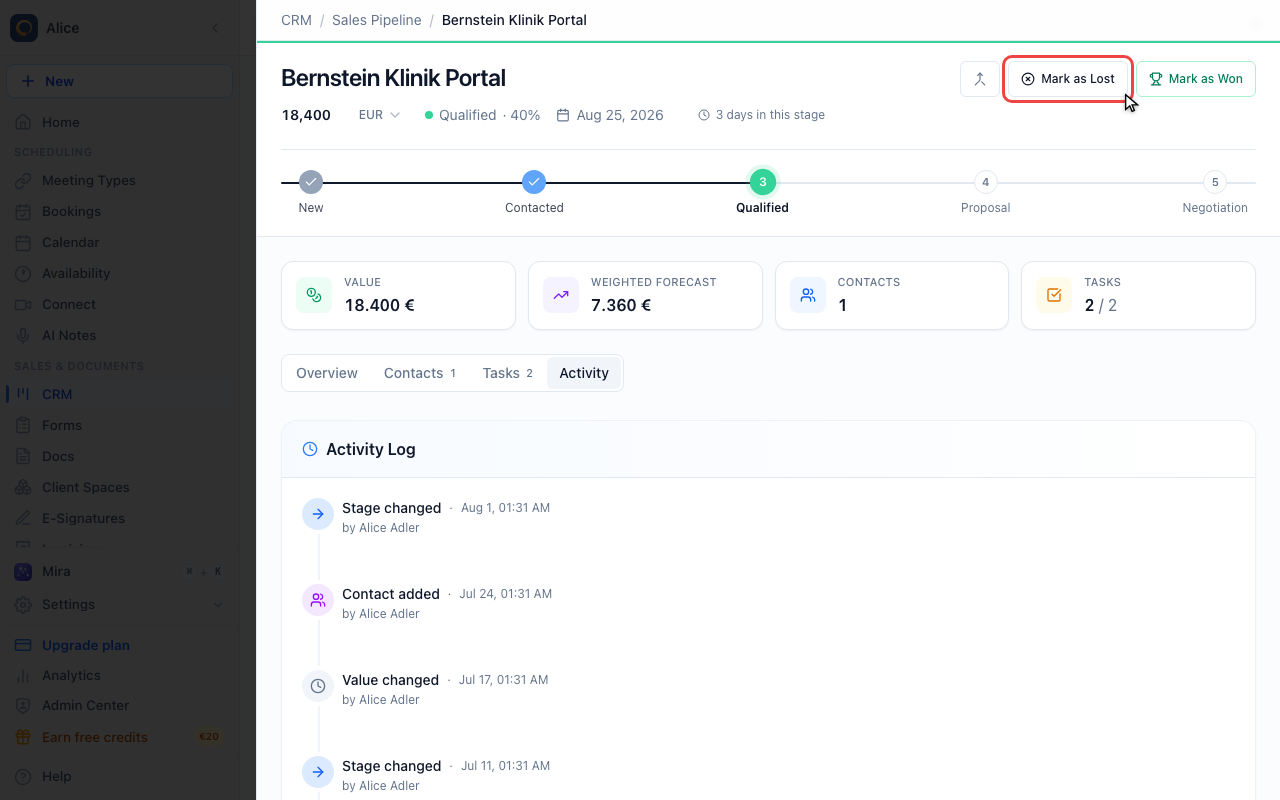Click the Availability clock icon
The image size is (1280, 800).
[x=23, y=273]
